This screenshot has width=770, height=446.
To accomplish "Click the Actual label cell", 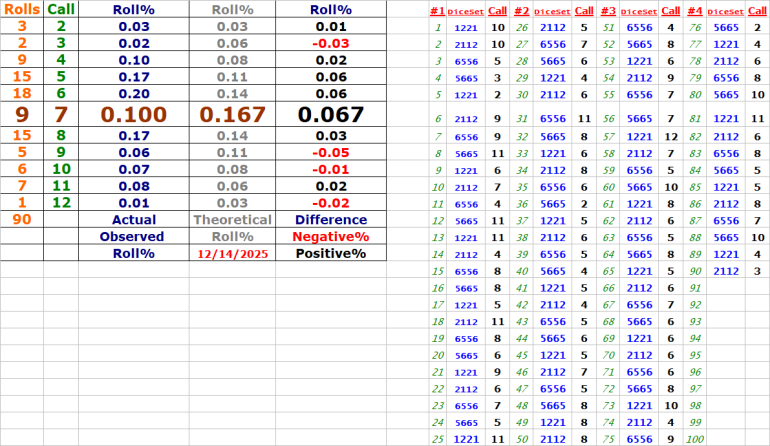I will (x=133, y=219).
